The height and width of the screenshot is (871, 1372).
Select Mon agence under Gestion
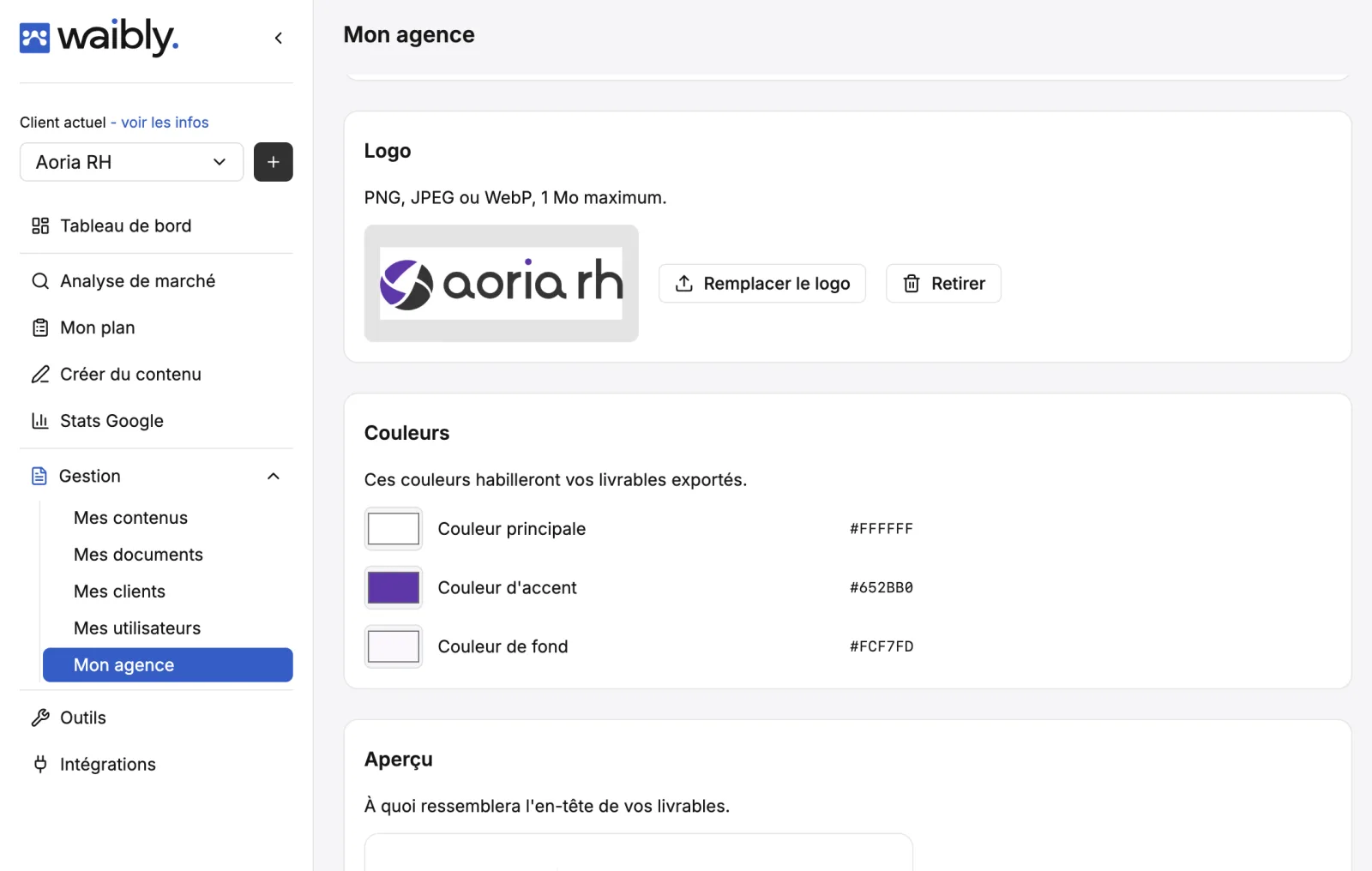[168, 665]
